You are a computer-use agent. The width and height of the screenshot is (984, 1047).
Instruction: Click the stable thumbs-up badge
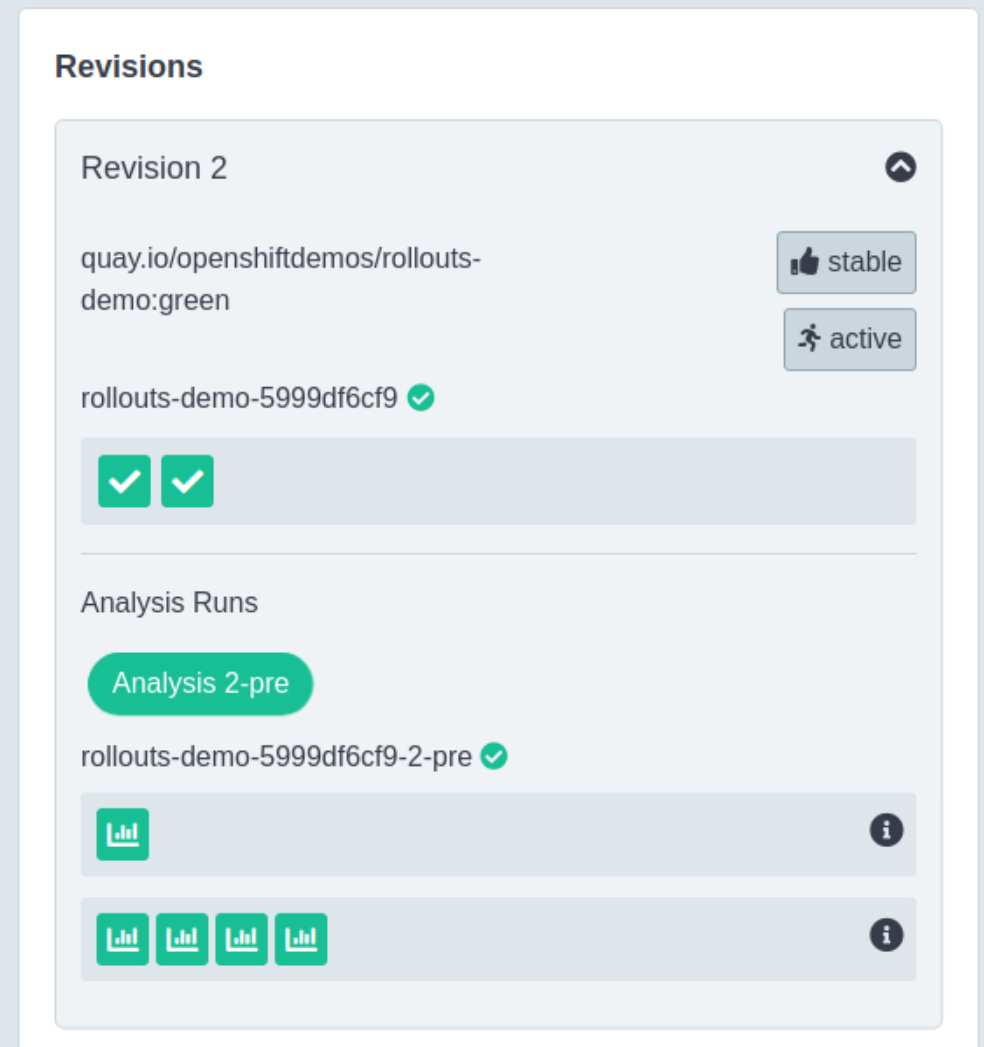pyautogui.click(x=846, y=262)
